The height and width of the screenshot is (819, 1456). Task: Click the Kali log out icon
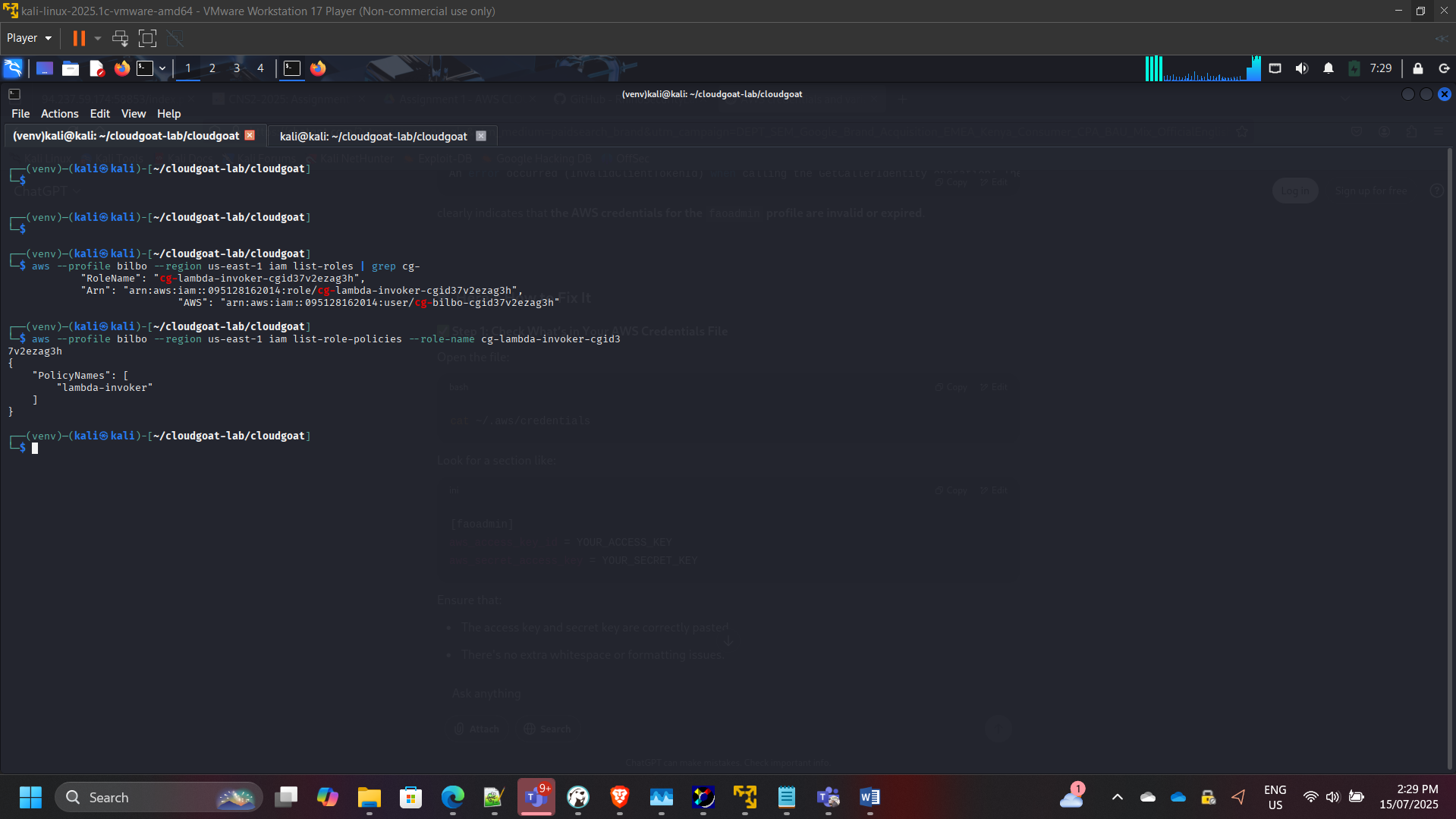tap(1444, 68)
